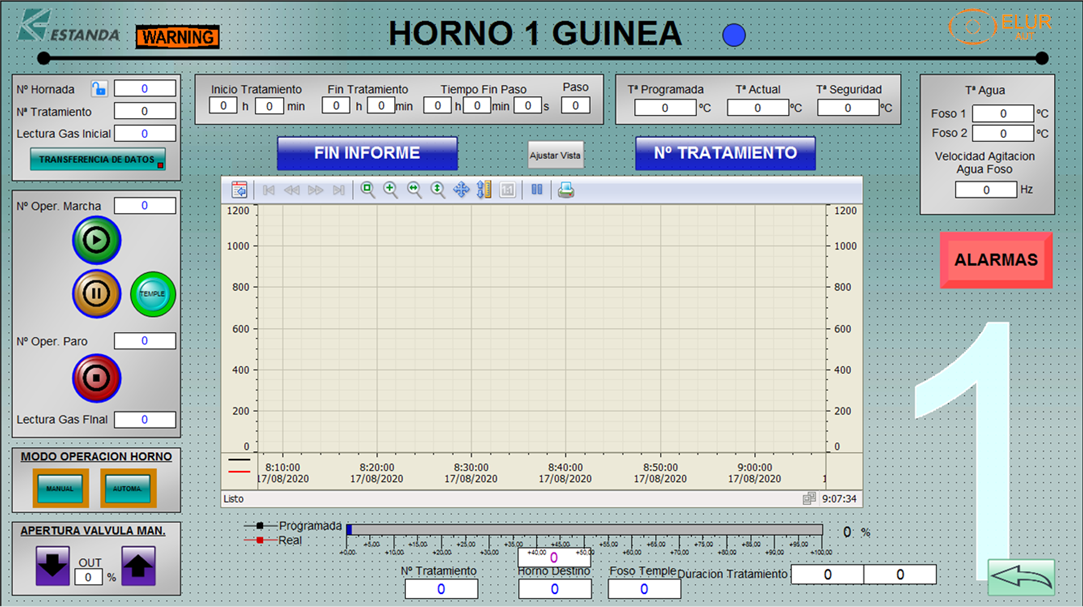
Task: Print the trend chart
Action: pyautogui.click(x=566, y=190)
